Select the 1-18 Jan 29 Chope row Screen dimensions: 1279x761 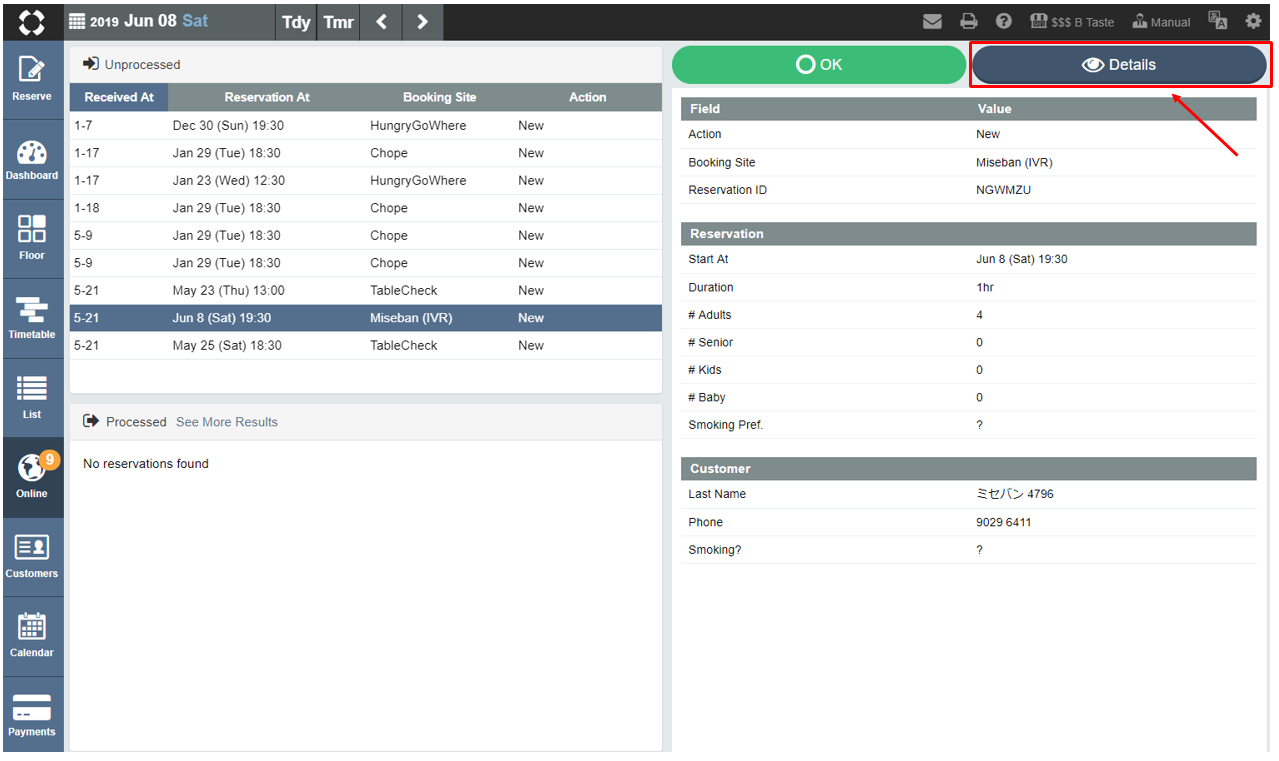coord(366,208)
